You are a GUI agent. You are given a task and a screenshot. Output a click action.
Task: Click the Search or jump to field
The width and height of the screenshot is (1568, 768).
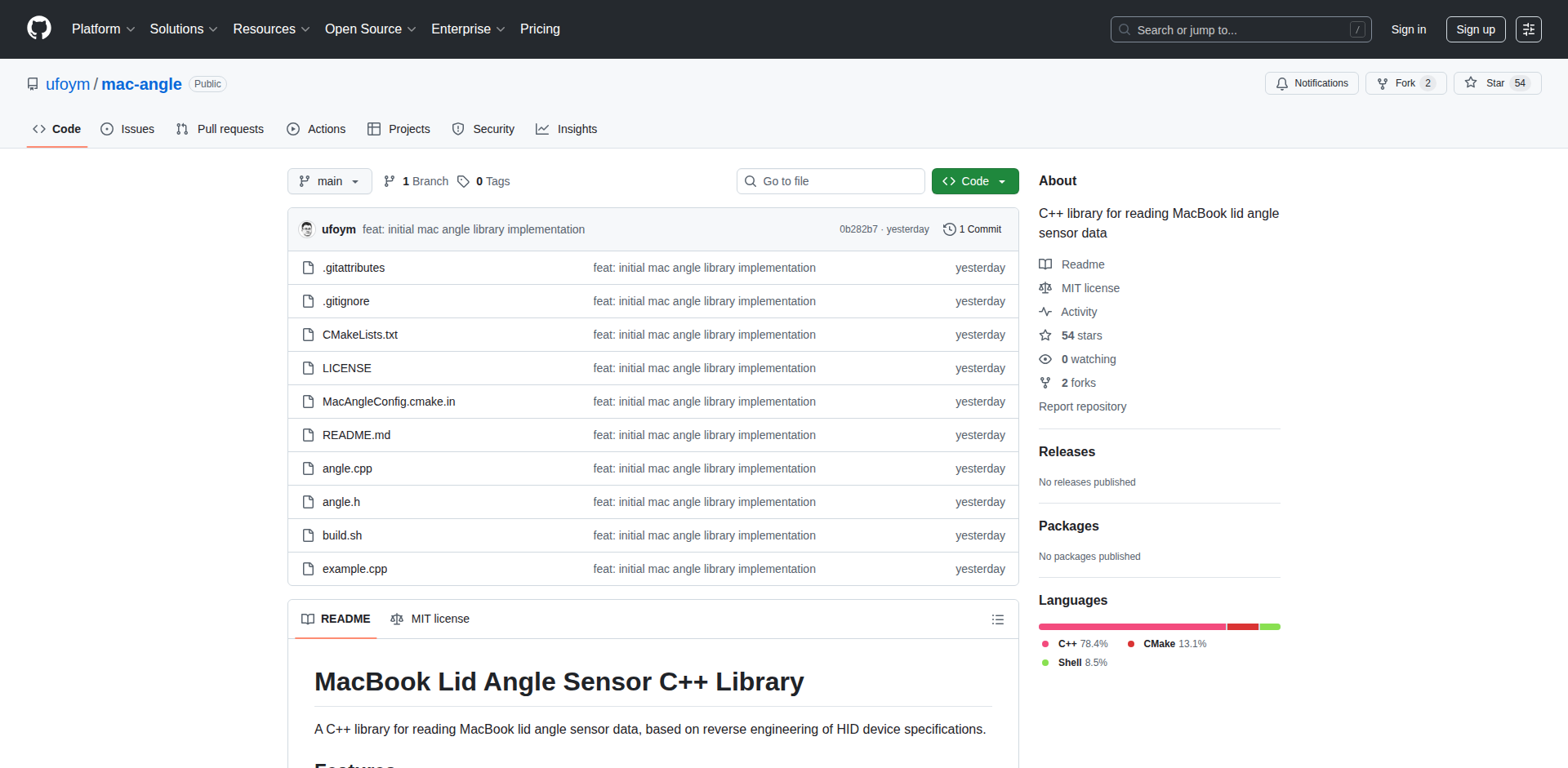[x=1241, y=29]
